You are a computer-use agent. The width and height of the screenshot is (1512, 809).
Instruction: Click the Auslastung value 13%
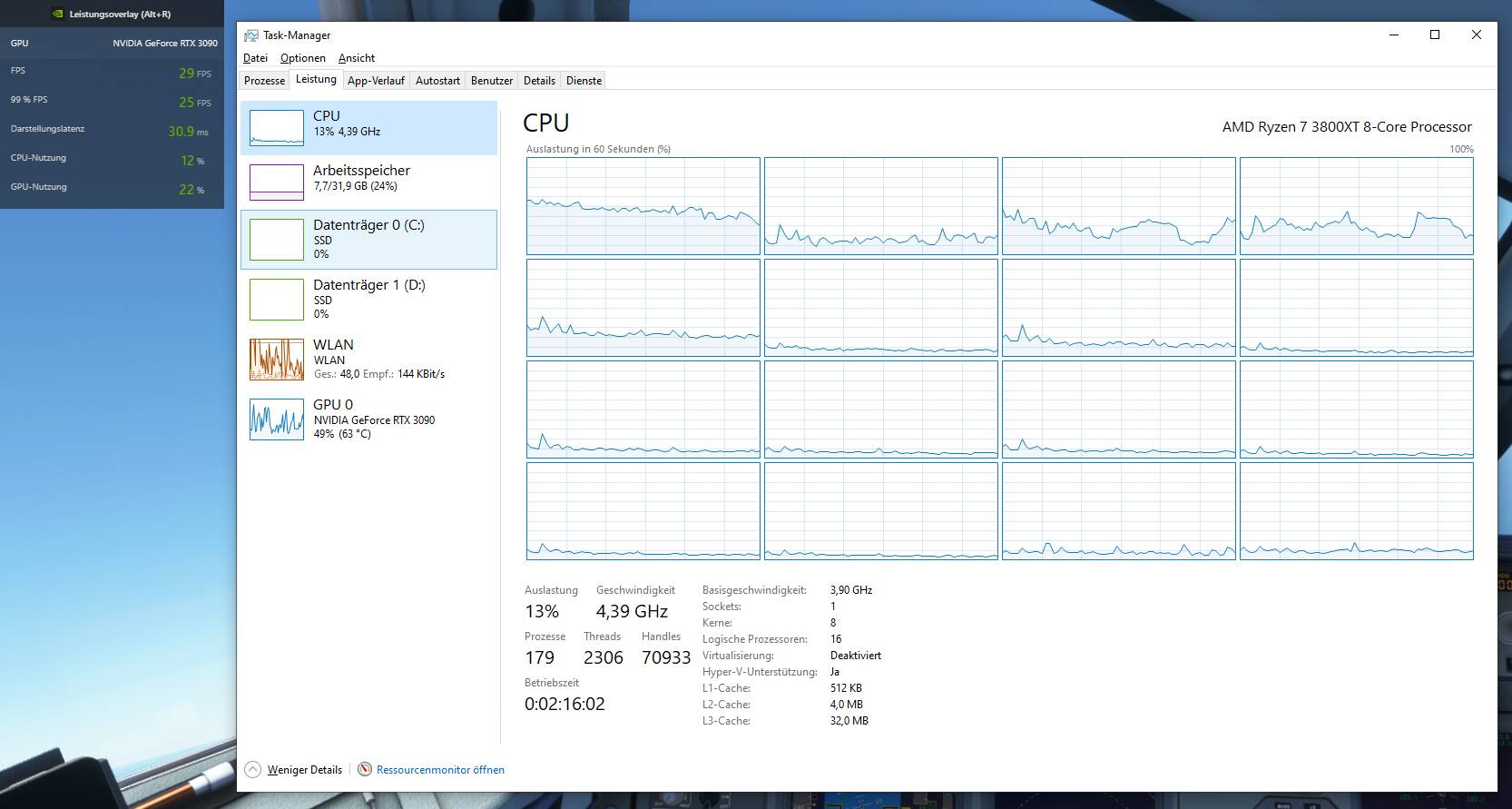tap(542, 611)
